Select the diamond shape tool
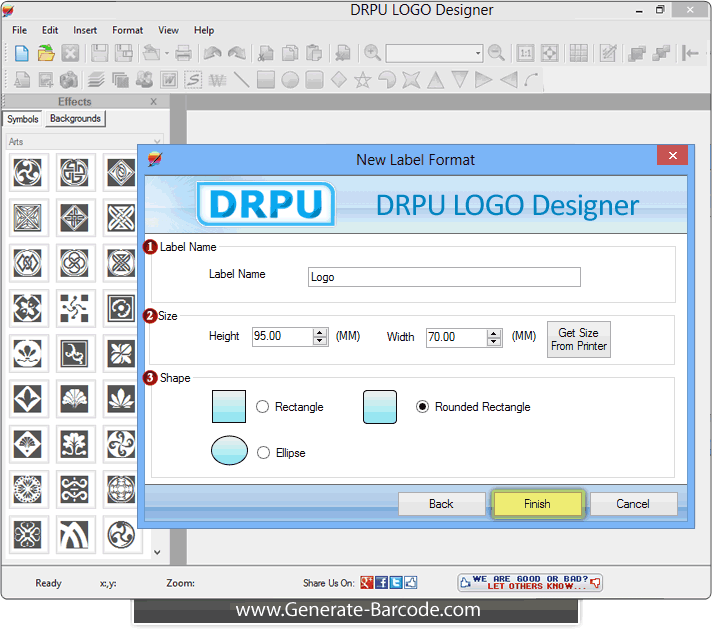Image resolution: width=712 pixels, height=629 pixels. point(339,80)
